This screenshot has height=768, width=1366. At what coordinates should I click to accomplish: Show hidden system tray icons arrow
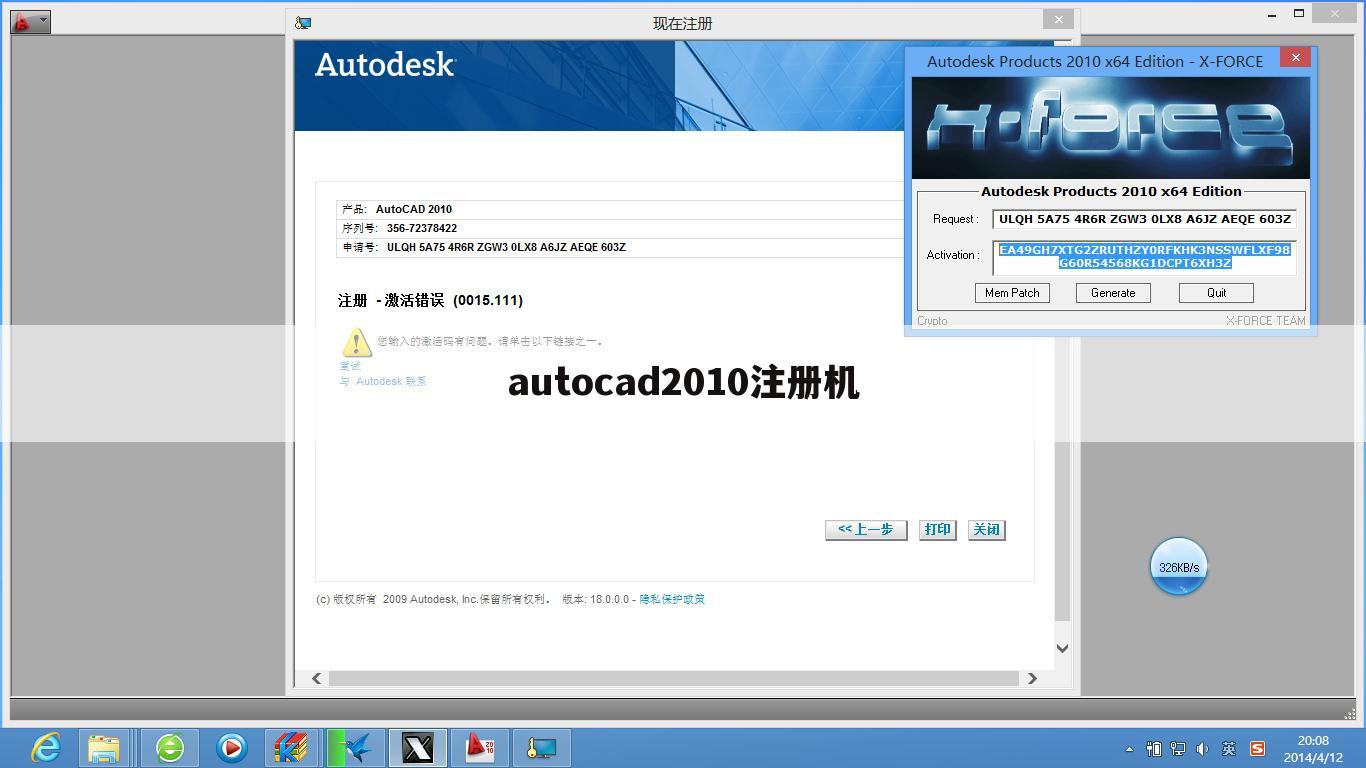tap(1130, 748)
